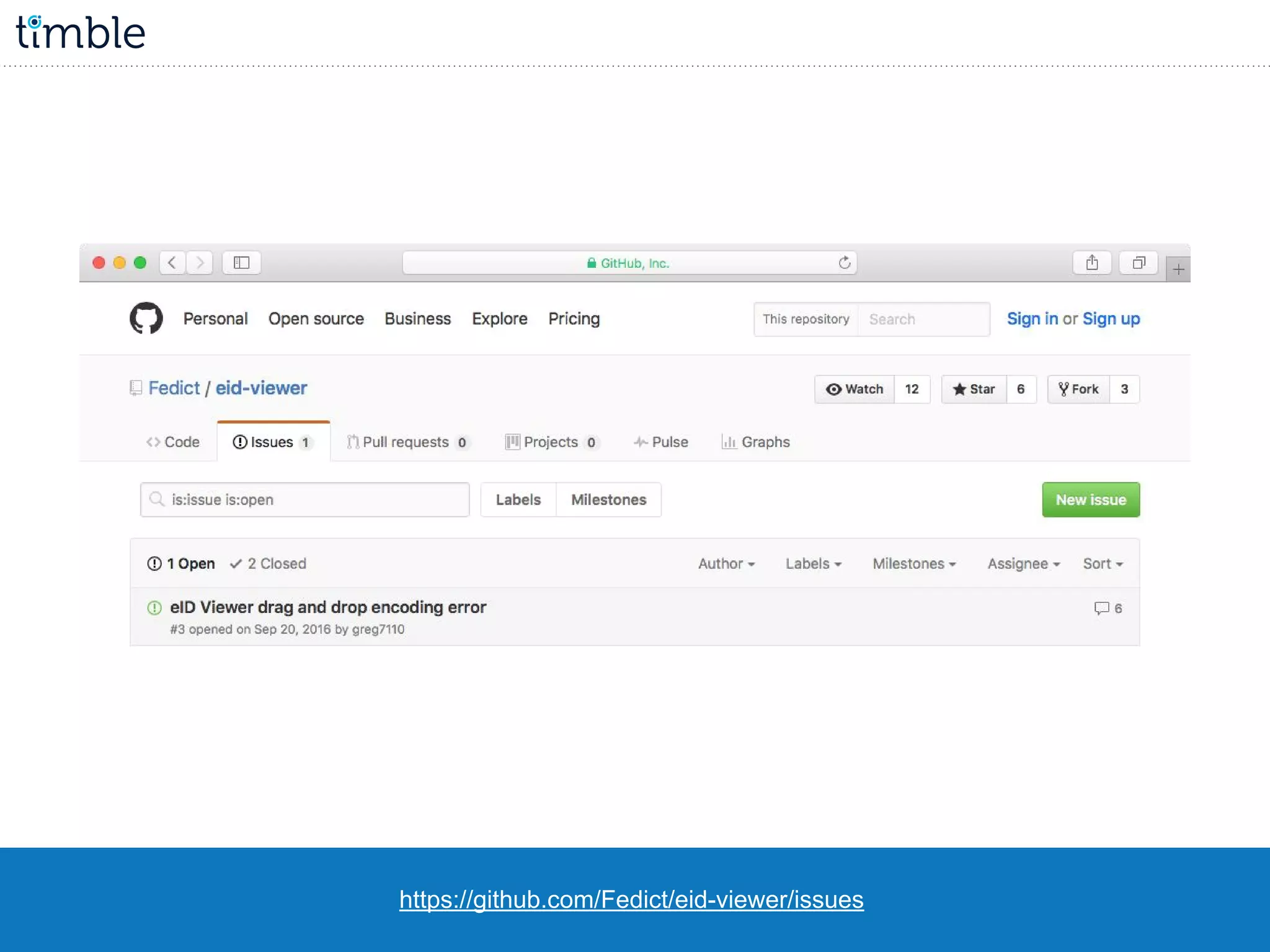Open the Assignee filter dropdown
Screen dimensions: 1270x952
point(1023,563)
